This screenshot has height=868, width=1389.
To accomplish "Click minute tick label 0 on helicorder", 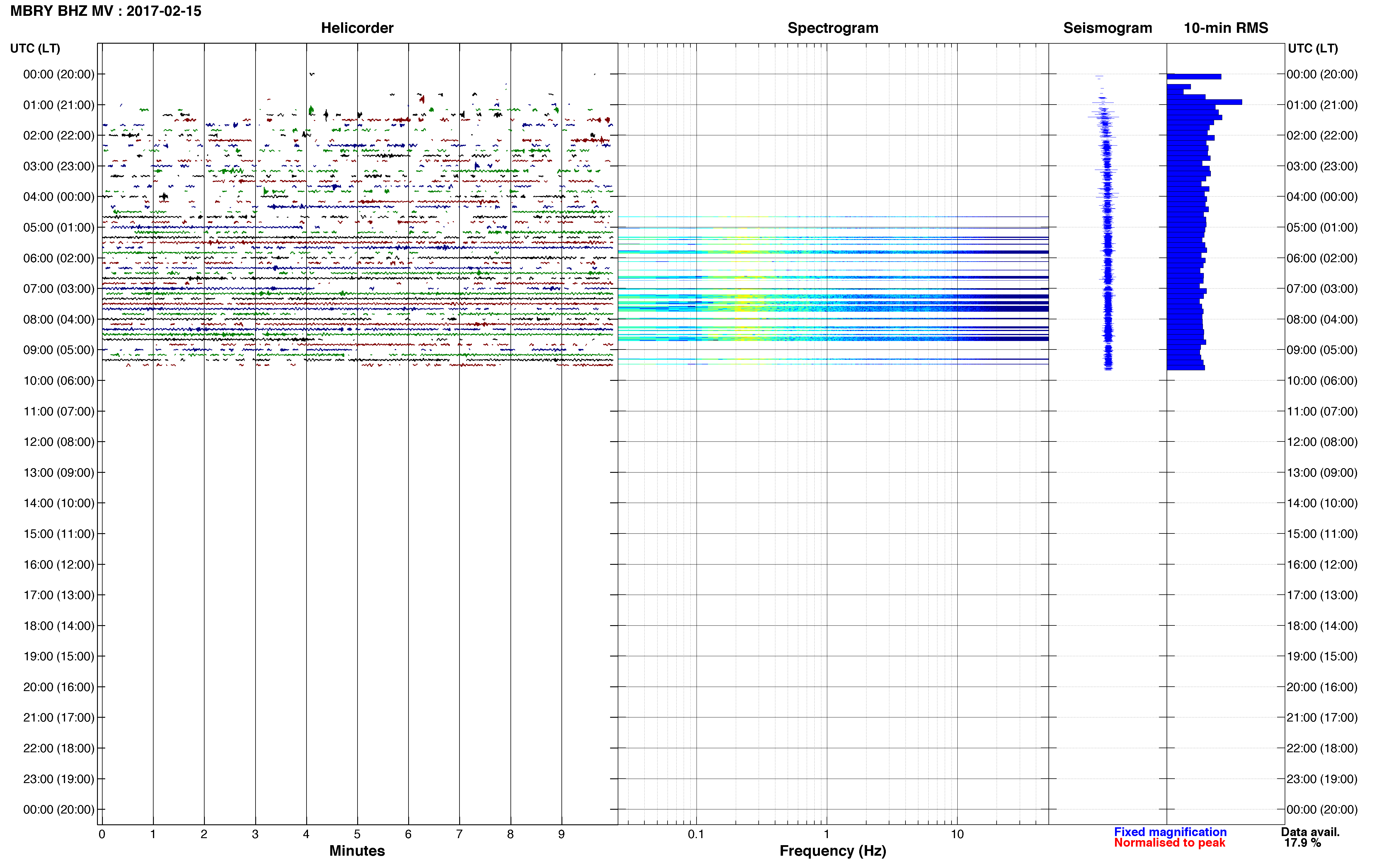I will click(102, 834).
